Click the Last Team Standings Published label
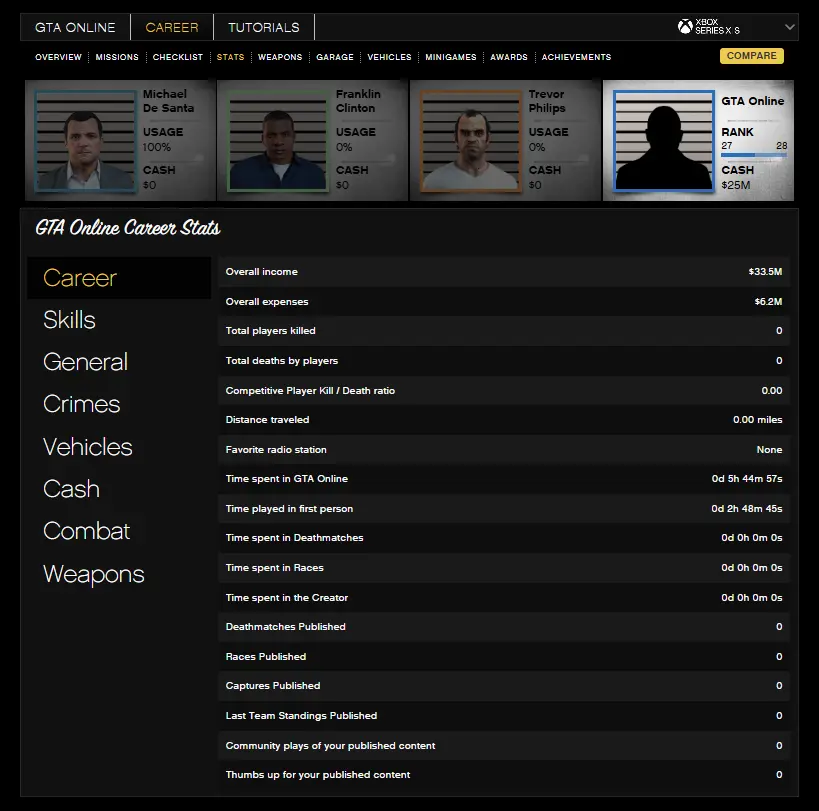Viewport: 819px width, 811px height. [x=301, y=716]
